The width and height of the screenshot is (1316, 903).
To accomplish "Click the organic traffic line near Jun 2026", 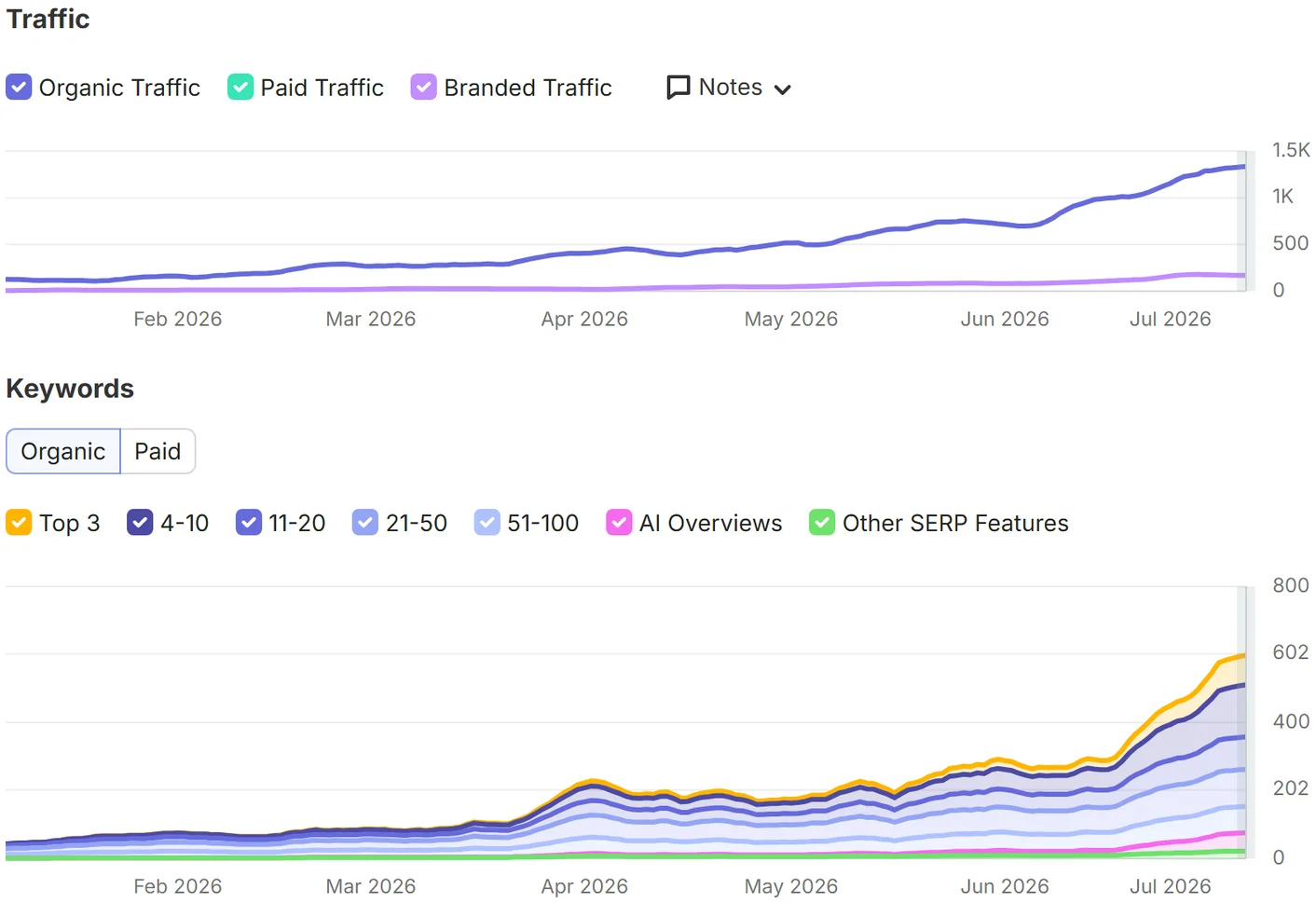I will pyautogui.click(x=1005, y=224).
